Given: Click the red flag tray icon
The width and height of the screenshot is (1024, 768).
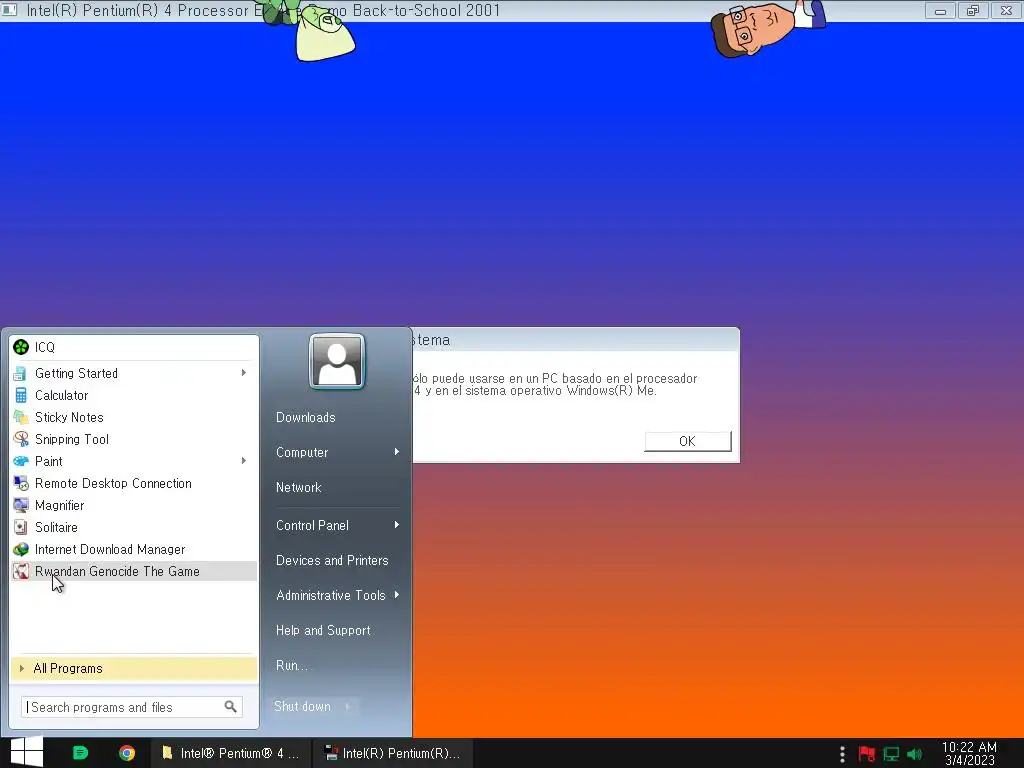Looking at the screenshot, I should coord(867,754).
